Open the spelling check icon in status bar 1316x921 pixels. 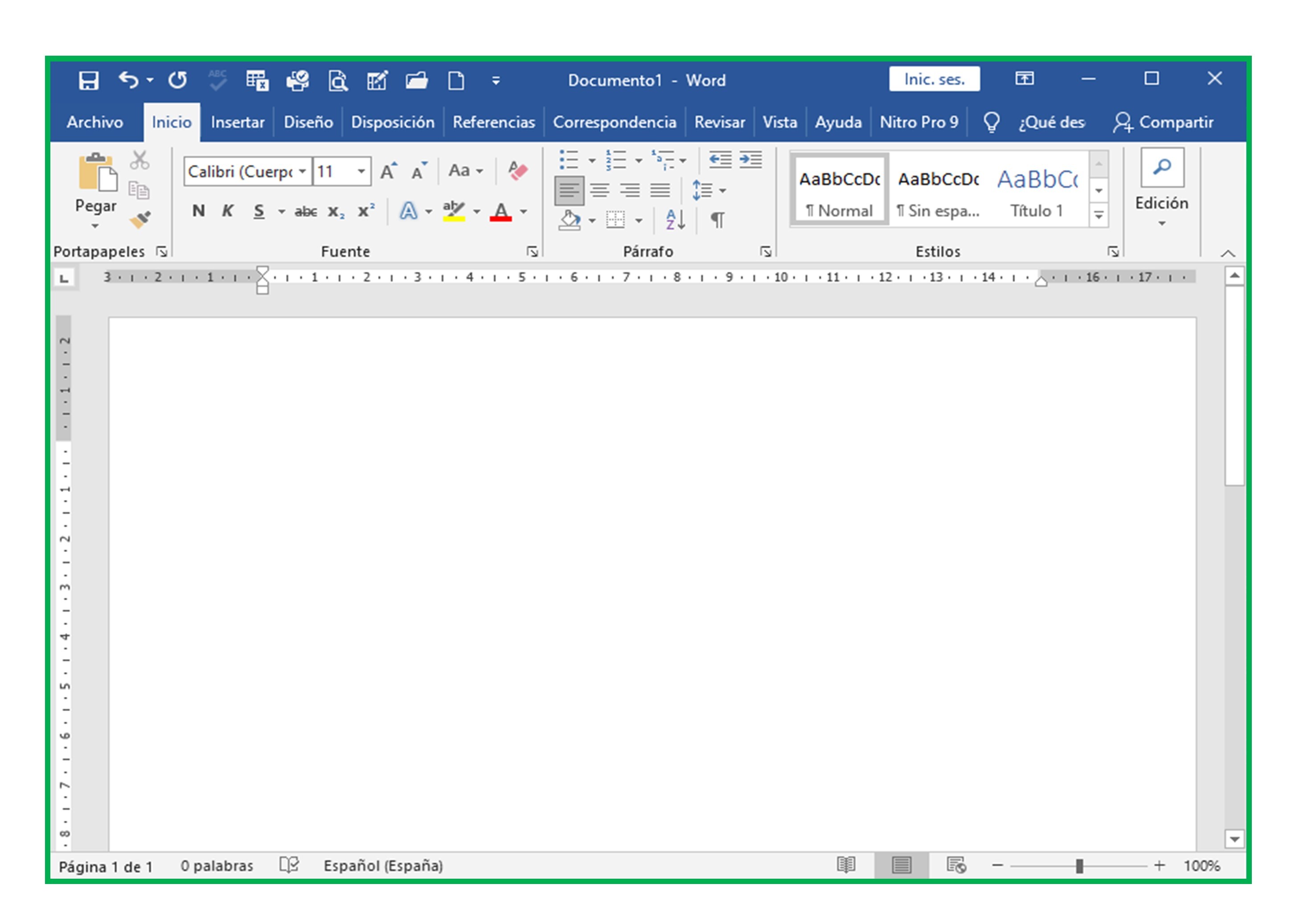point(289,865)
